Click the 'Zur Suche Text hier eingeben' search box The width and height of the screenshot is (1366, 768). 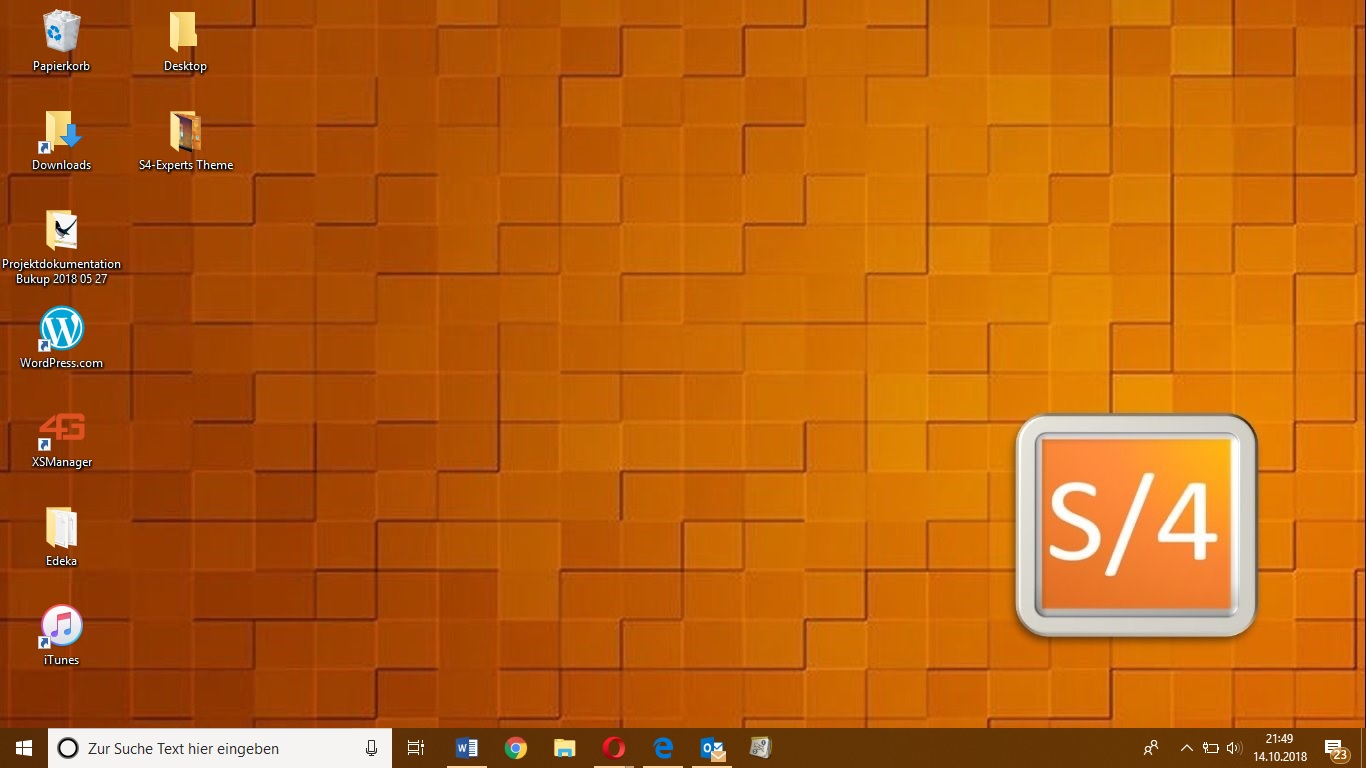(210, 748)
